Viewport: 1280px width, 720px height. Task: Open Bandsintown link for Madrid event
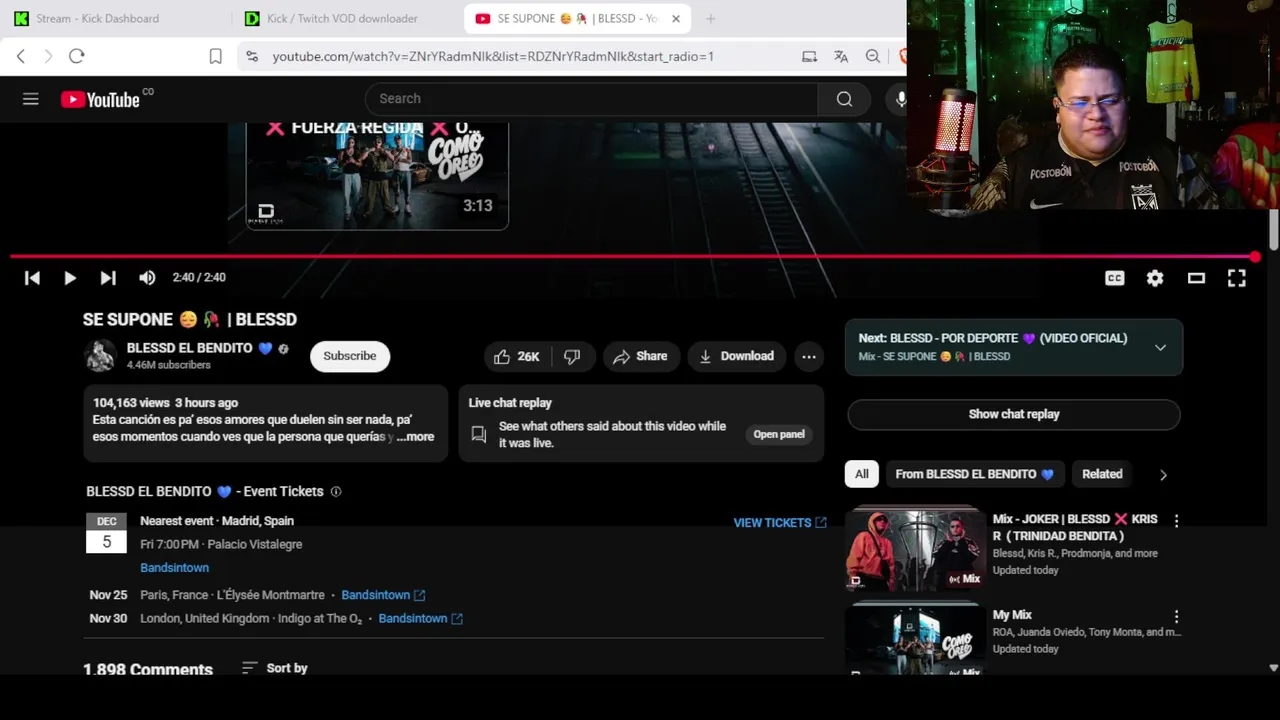point(175,568)
